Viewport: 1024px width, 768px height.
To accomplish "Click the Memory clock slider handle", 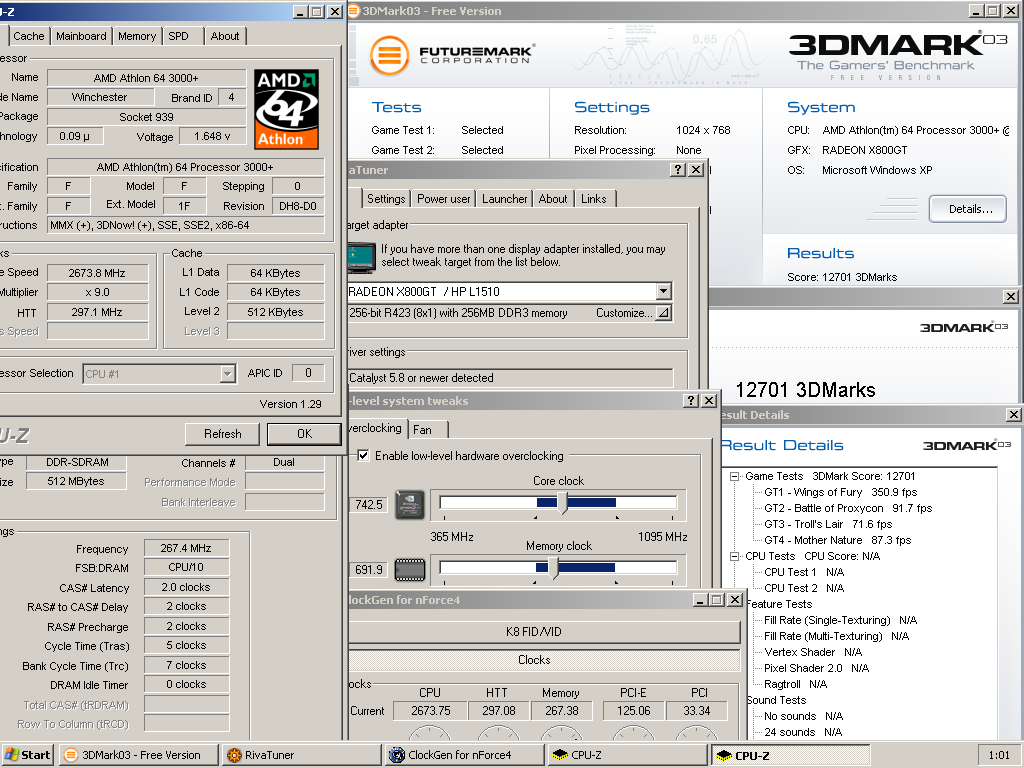I will tap(553, 568).
